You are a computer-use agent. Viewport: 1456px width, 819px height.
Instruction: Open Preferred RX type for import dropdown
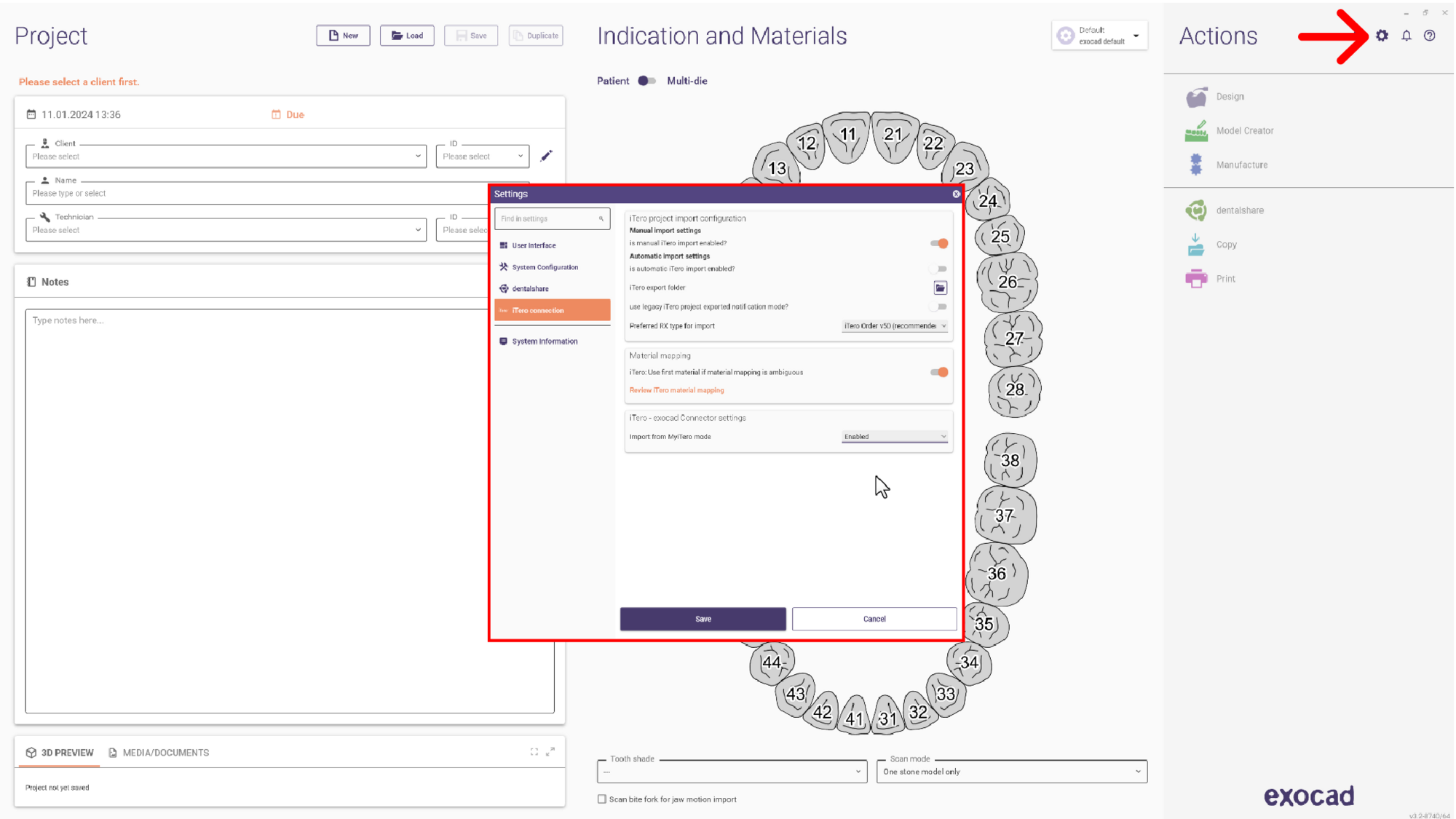[x=895, y=326]
